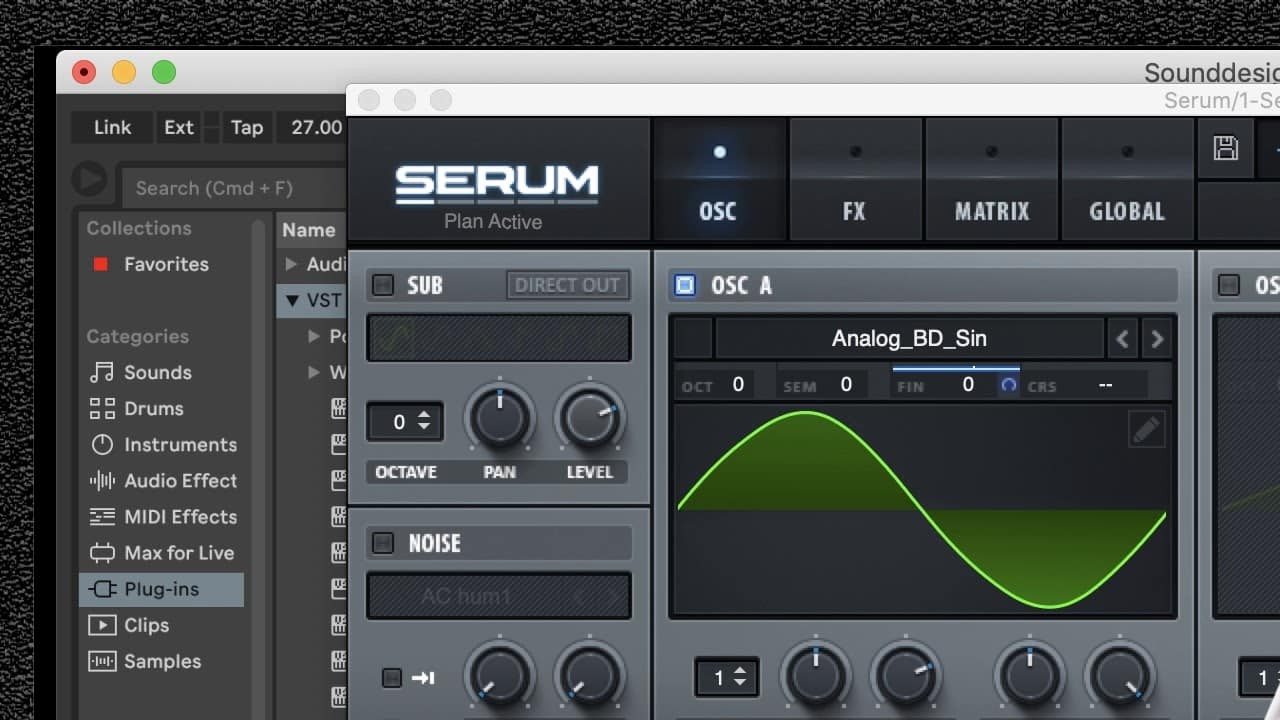Enable the OSC B power toggle
This screenshot has height=720, width=1280.
pos(1229,285)
